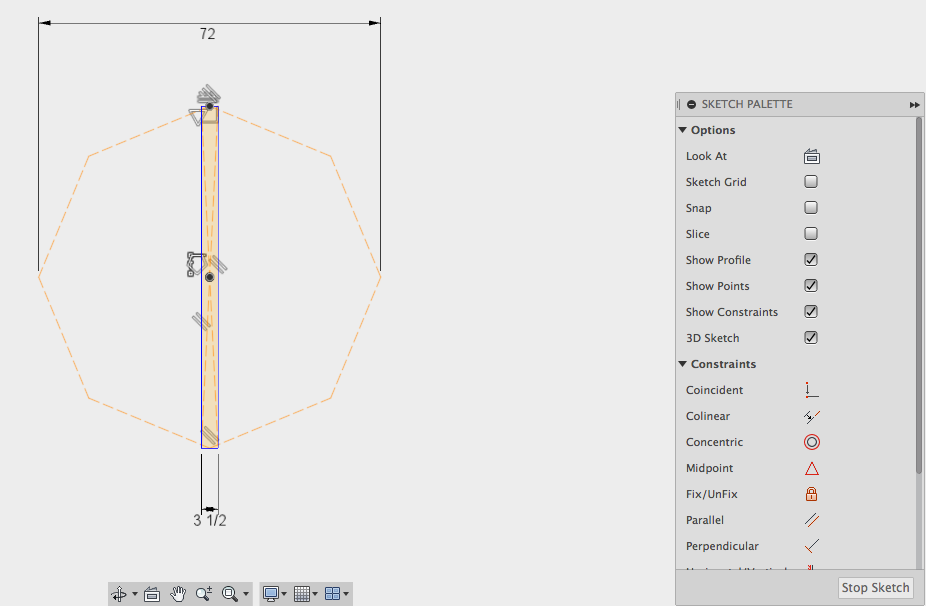The height and width of the screenshot is (606, 926).
Task: Apply the Perpendicular constraint
Action: [811, 545]
